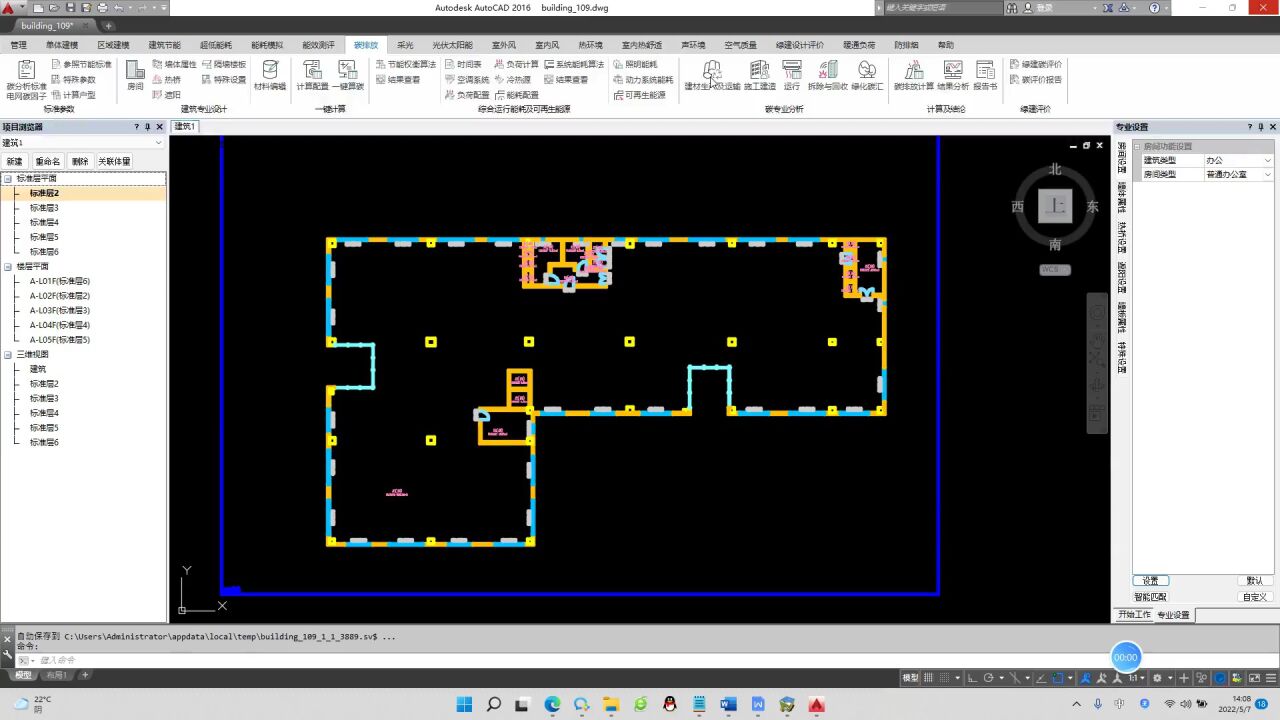
Task: Open the 材料编辑 material editor tool
Action: pos(269,75)
